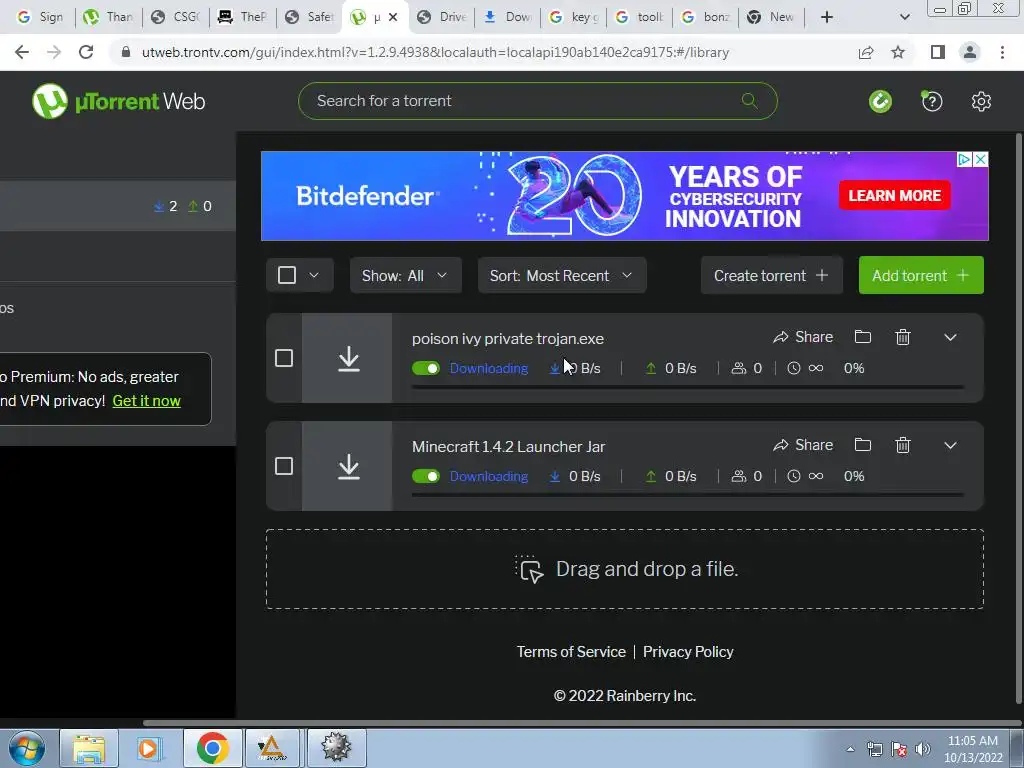This screenshot has height=768, width=1024.
Task: Click the share page icon in address bar
Action: click(x=866, y=52)
